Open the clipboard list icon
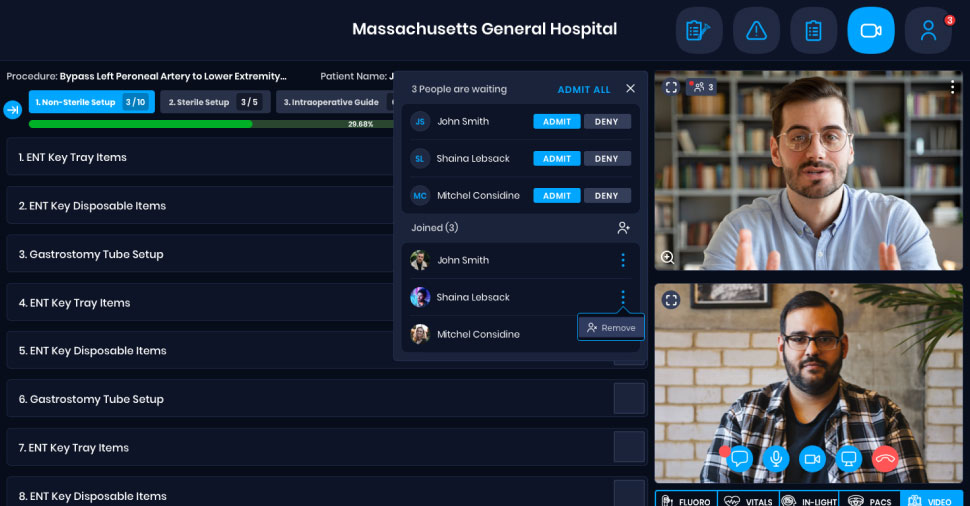The height and width of the screenshot is (506, 970). pos(813,31)
